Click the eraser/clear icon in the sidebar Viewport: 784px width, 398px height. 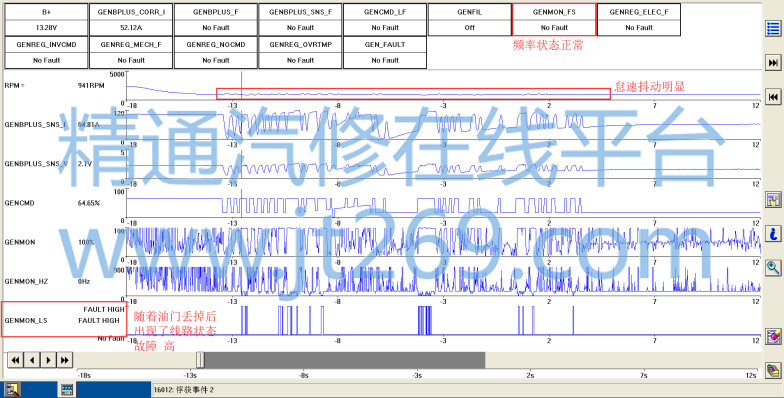pyautogui.click(x=773, y=336)
